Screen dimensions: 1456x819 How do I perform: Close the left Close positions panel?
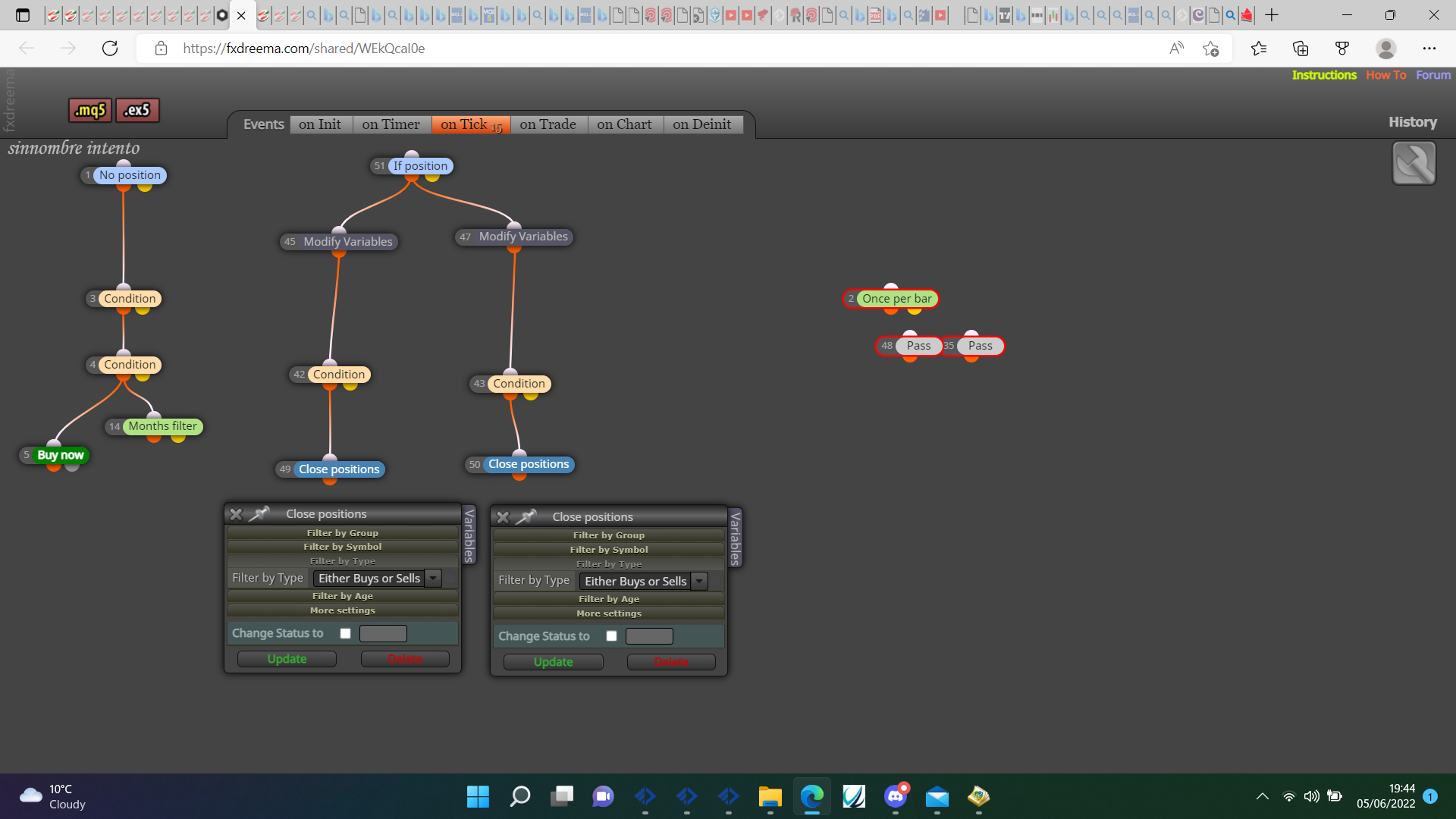coord(236,514)
